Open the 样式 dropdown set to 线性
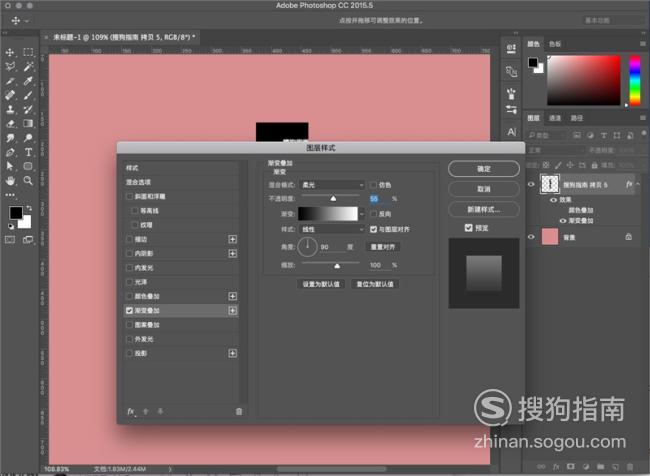The image size is (650, 476). (332, 229)
